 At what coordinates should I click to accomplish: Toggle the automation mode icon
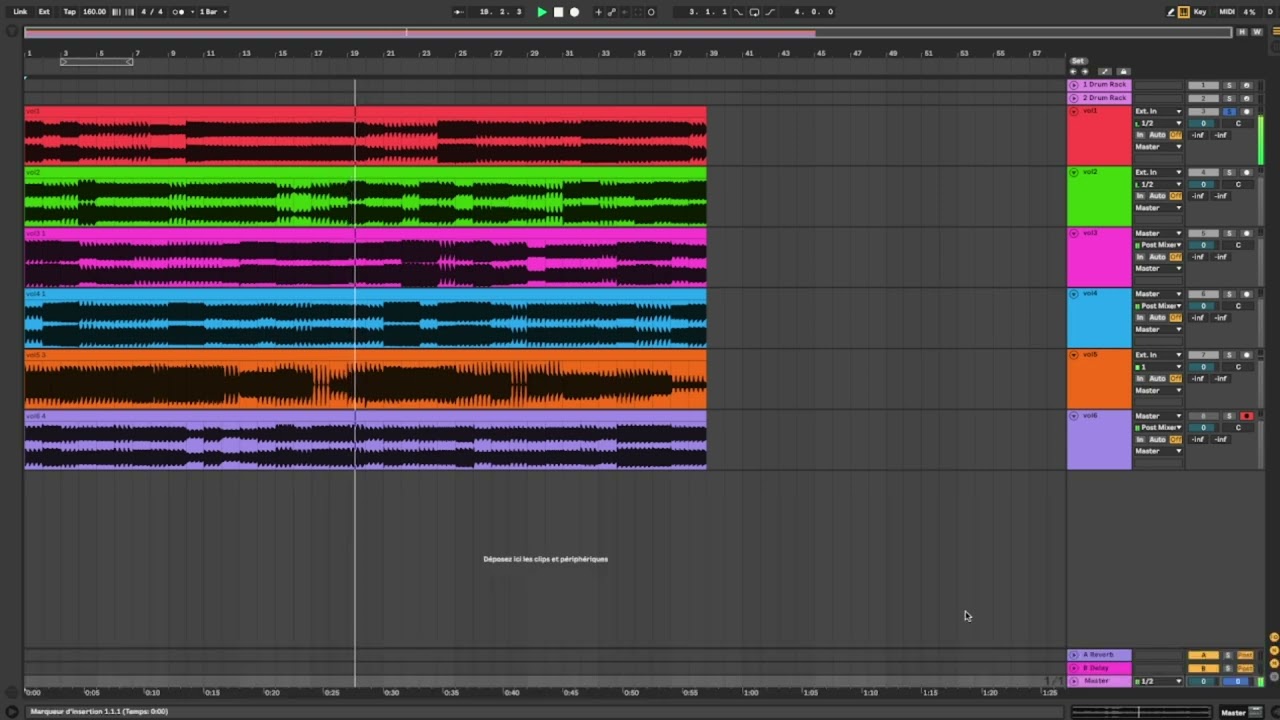point(1104,72)
